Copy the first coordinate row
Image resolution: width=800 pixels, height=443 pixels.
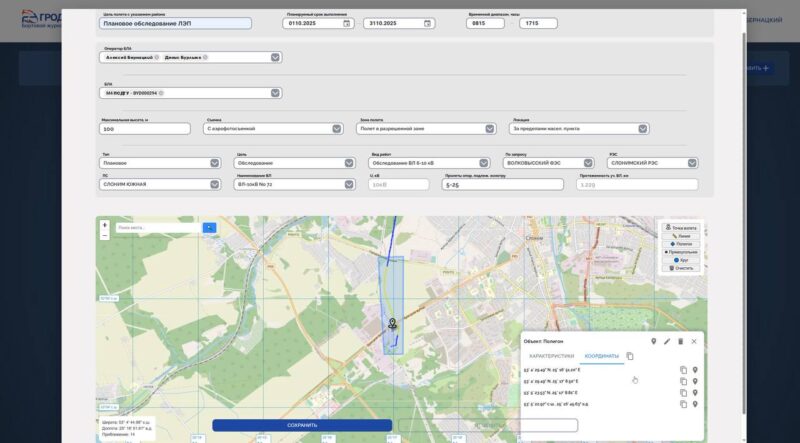(x=683, y=370)
